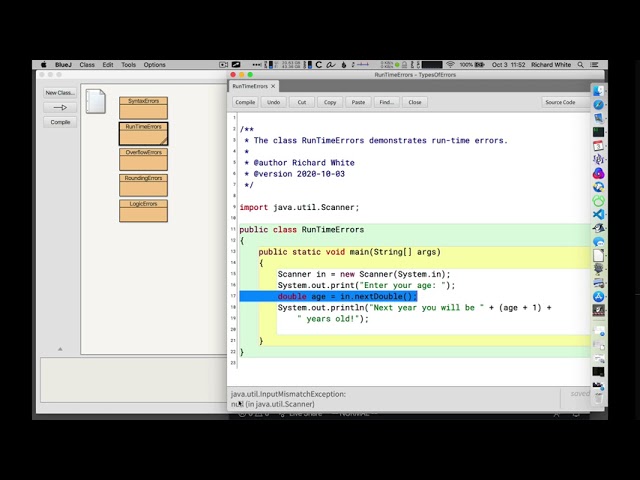The image size is (640, 480).
Task: Open Find in the editor toolbar
Action: [387, 102]
